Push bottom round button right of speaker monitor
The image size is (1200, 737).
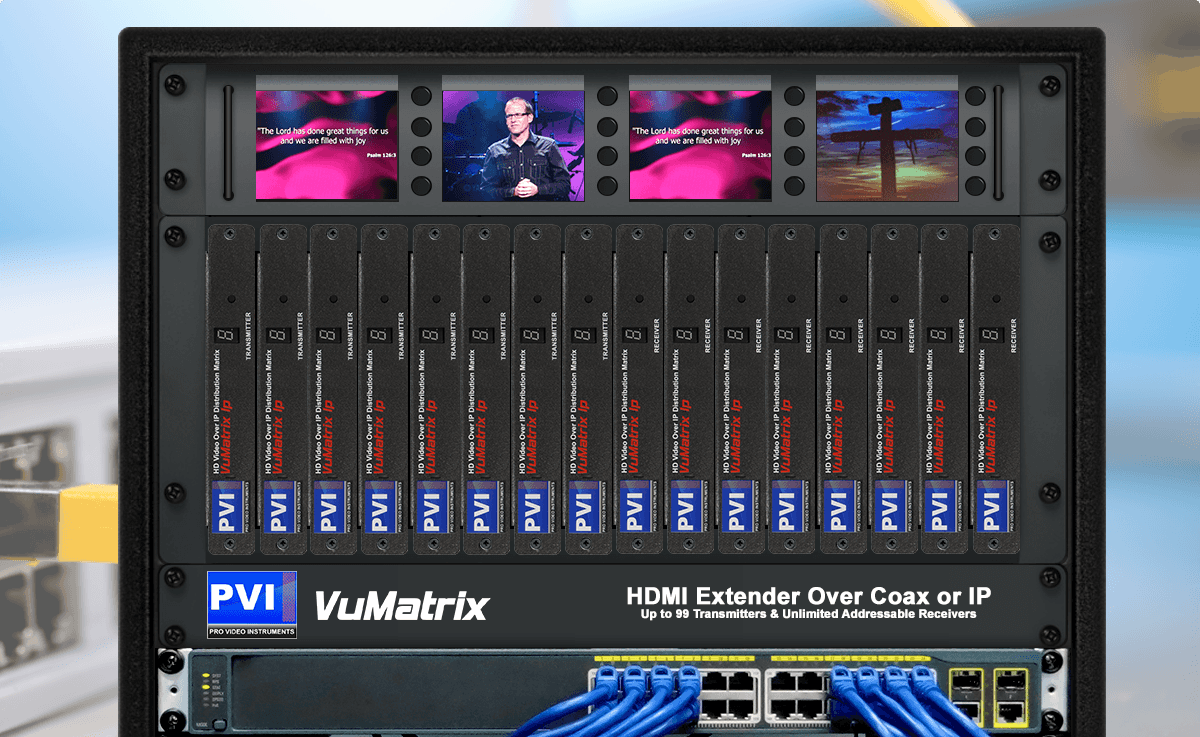607,186
